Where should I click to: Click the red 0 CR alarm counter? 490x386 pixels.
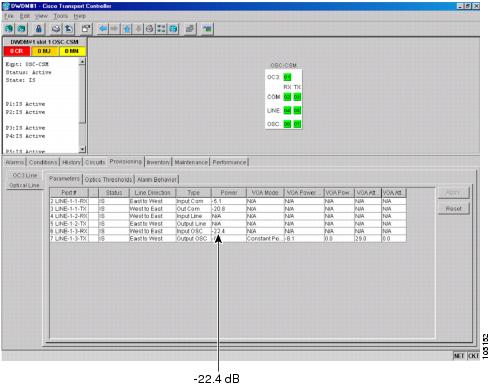[x=17, y=51]
